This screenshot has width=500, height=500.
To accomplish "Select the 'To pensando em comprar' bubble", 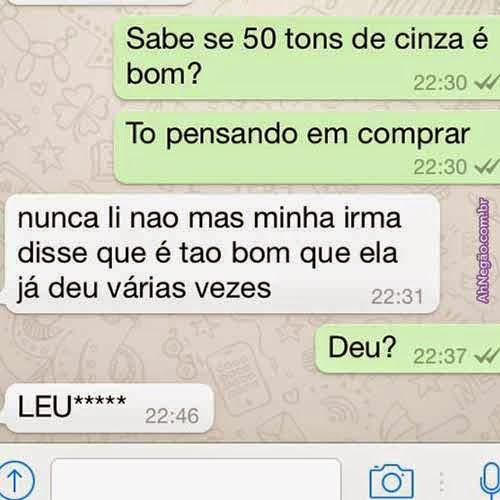I will click(x=307, y=147).
